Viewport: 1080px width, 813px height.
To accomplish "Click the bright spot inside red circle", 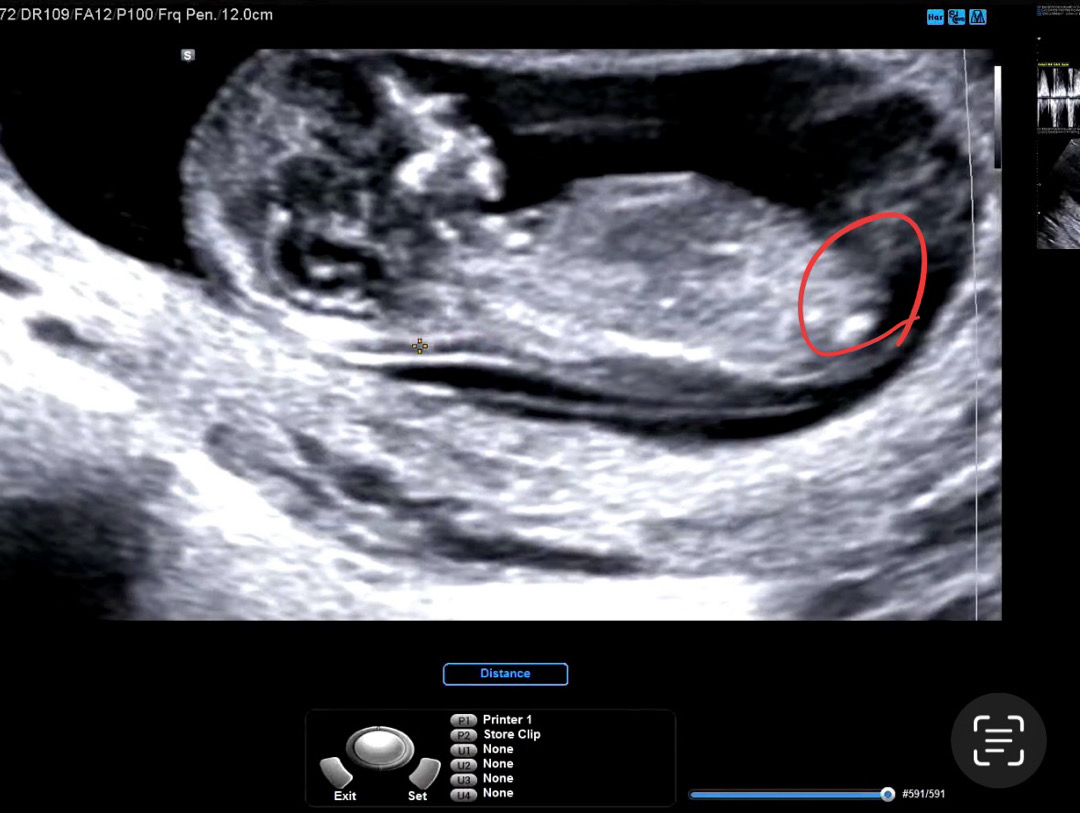I will coord(855,324).
